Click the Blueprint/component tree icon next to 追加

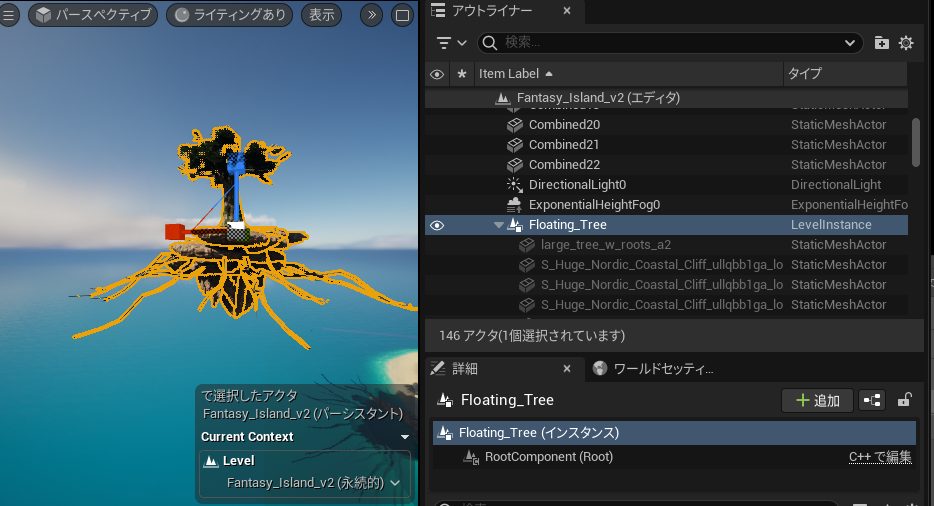pyautogui.click(x=872, y=400)
